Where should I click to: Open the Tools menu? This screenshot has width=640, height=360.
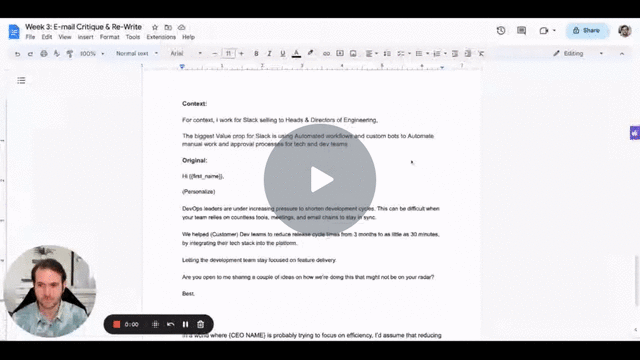(133, 37)
